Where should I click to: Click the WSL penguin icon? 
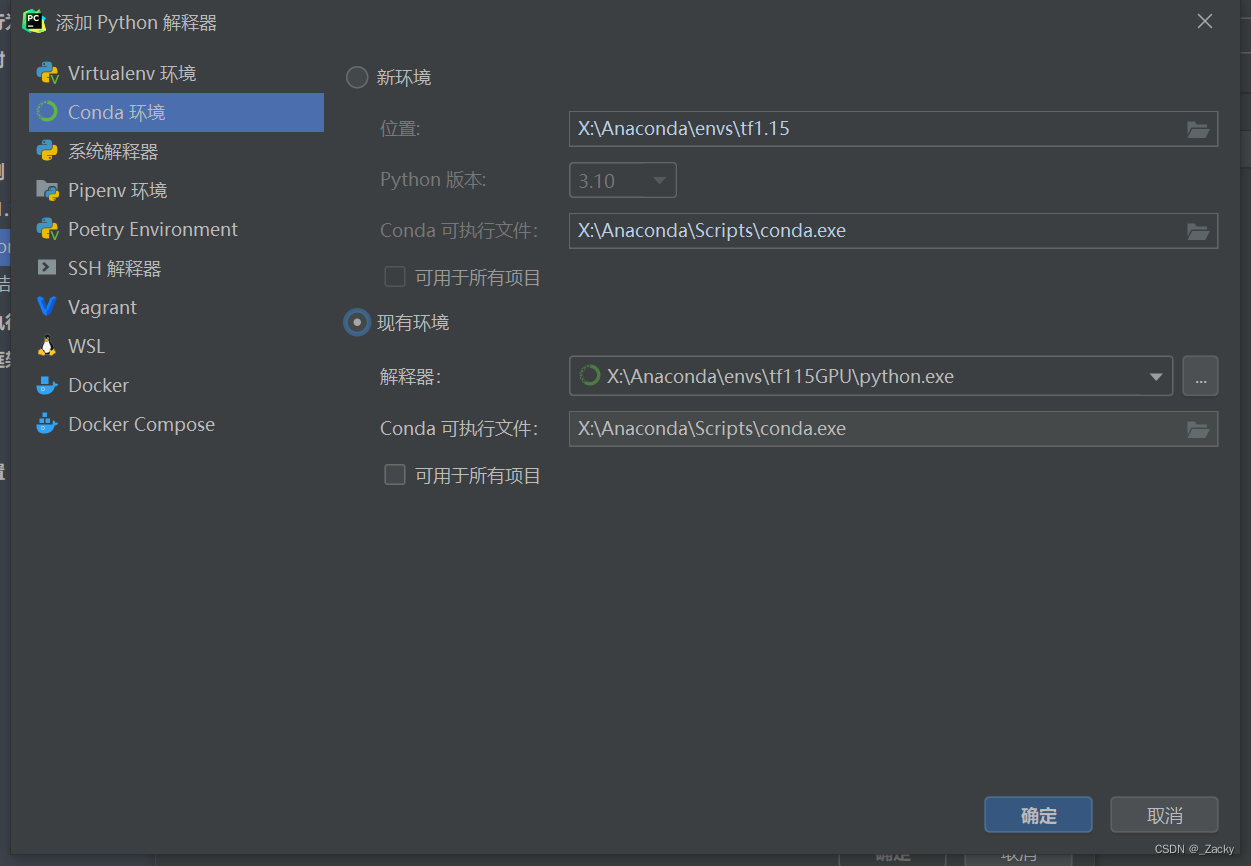47,346
